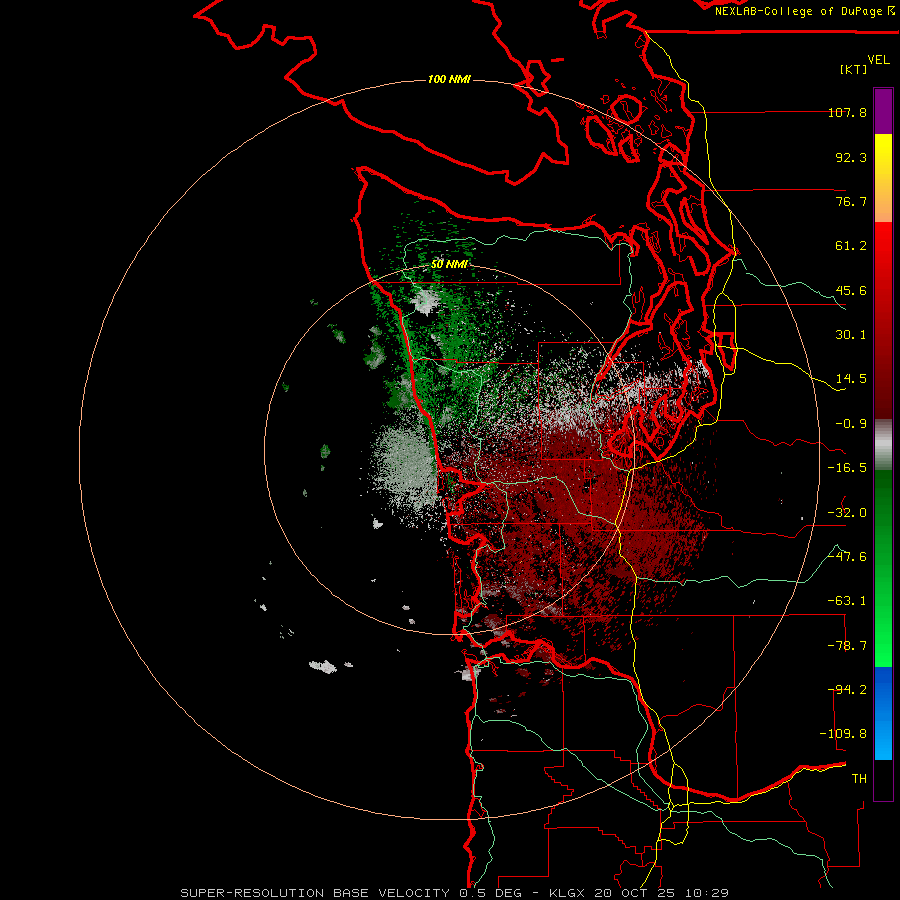Select the -32.0 velocity scale value
900x900 pixels.
coord(847,513)
